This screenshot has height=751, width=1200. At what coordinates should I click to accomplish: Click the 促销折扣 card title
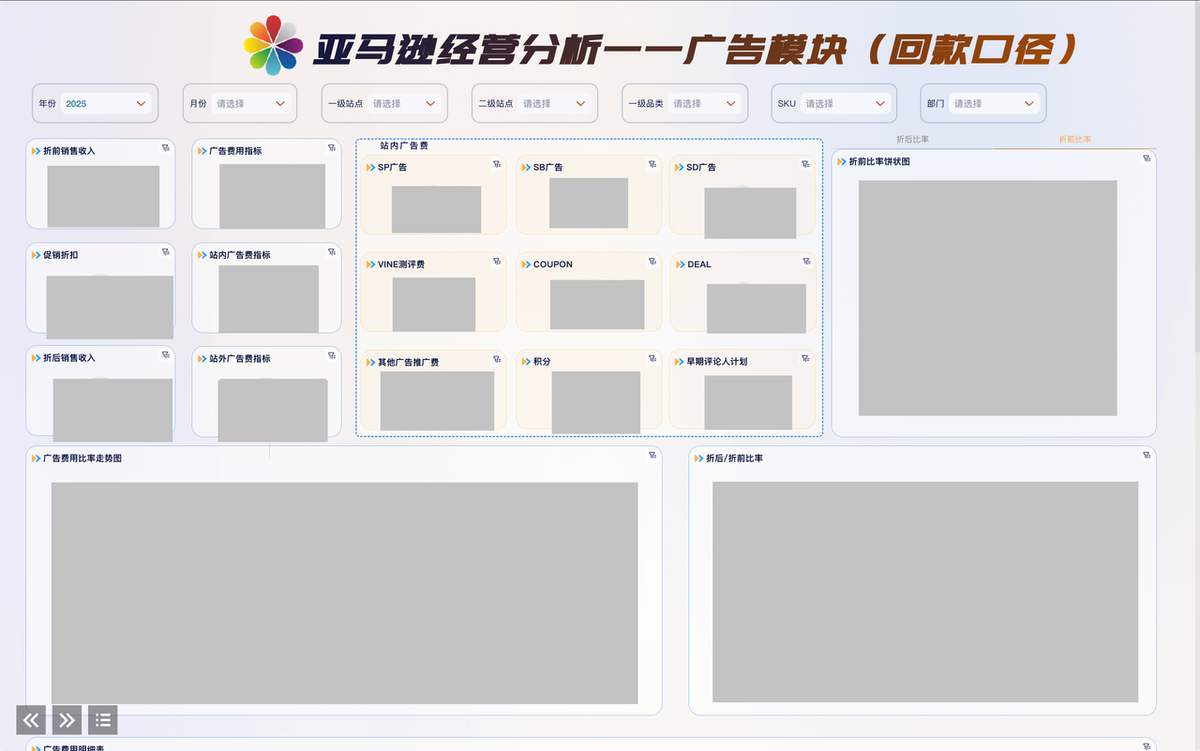click(x=60, y=255)
